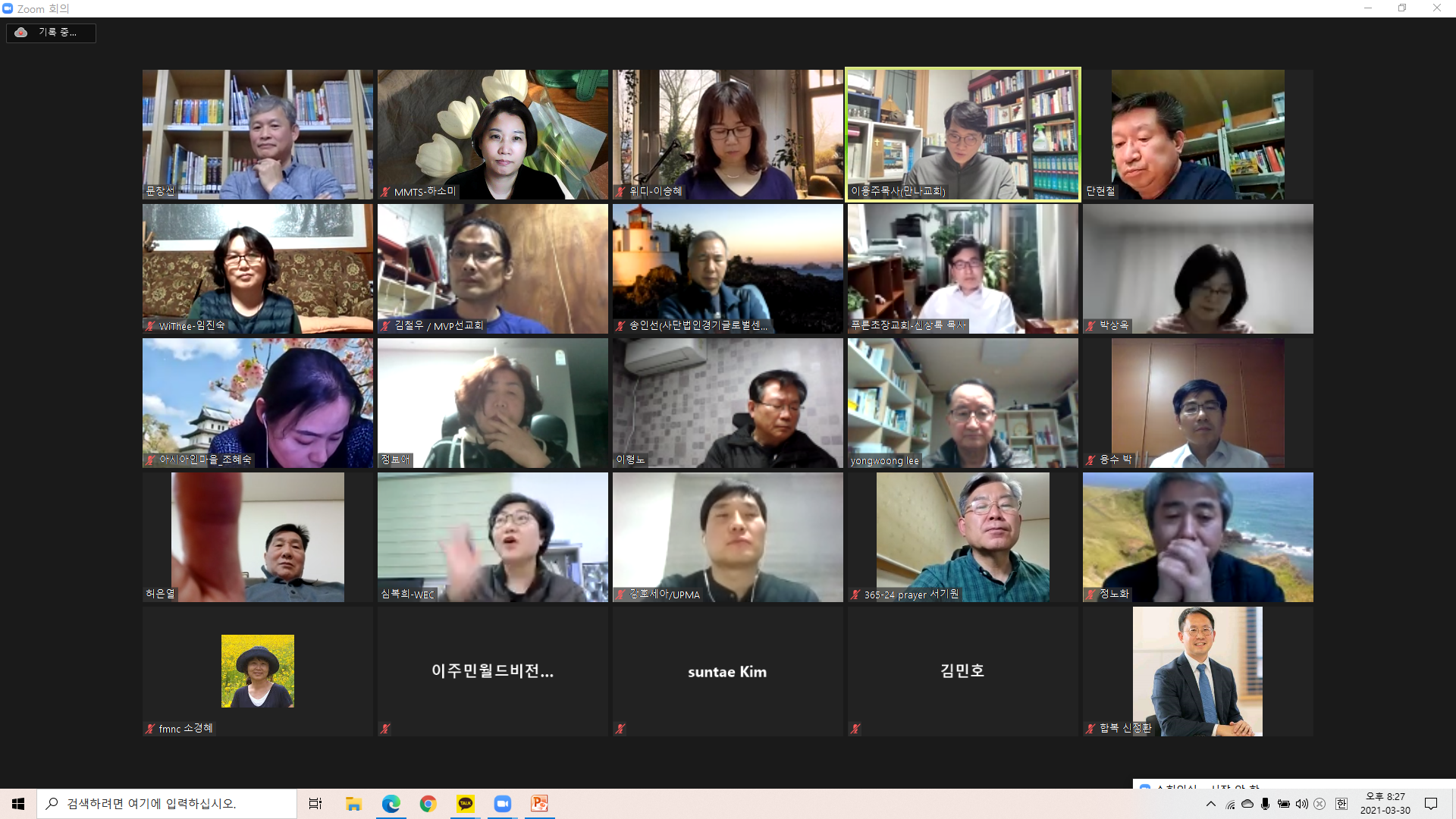The image size is (1456, 819).
Task: Expand hidden system tray icons chevron
Action: point(1210,804)
